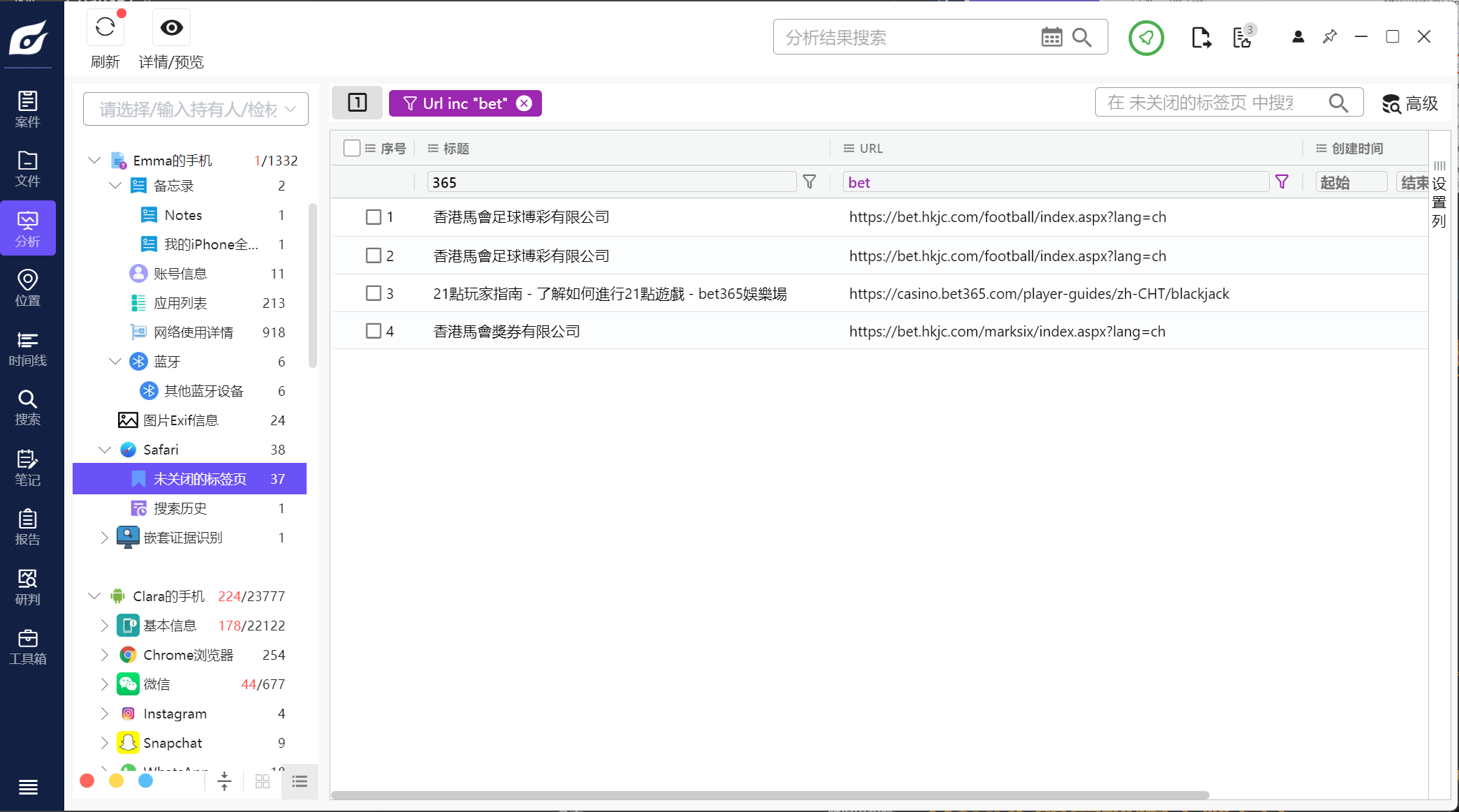Open the 详情/预览 eye preview
The height and width of the screenshot is (812, 1459).
pyautogui.click(x=171, y=28)
